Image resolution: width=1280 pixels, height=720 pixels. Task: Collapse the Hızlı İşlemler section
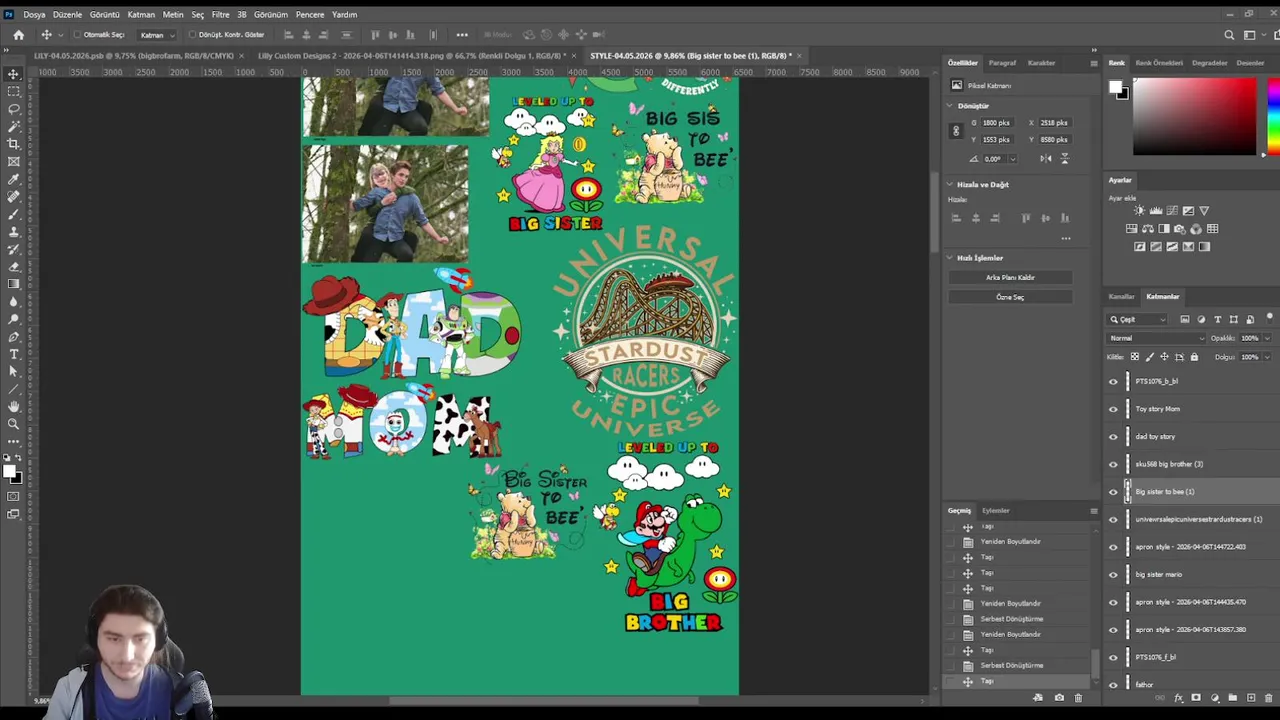point(950,258)
